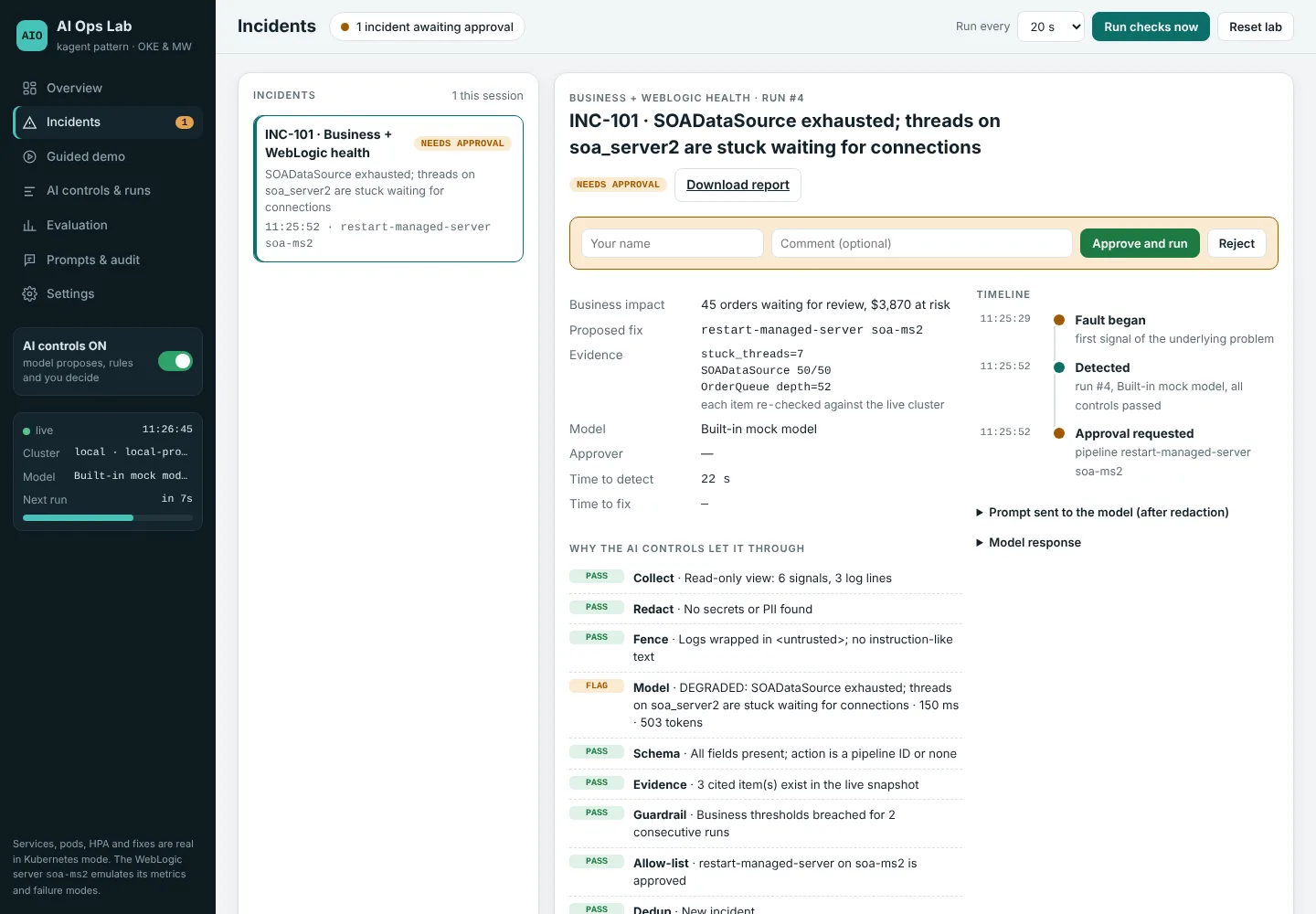Click the Evaluation bar chart icon
The height and width of the screenshot is (914, 1316).
tap(29, 225)
